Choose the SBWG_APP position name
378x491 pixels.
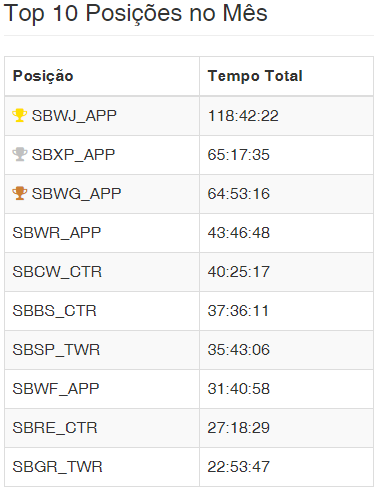pyautogui.click(x=76, y=194)
